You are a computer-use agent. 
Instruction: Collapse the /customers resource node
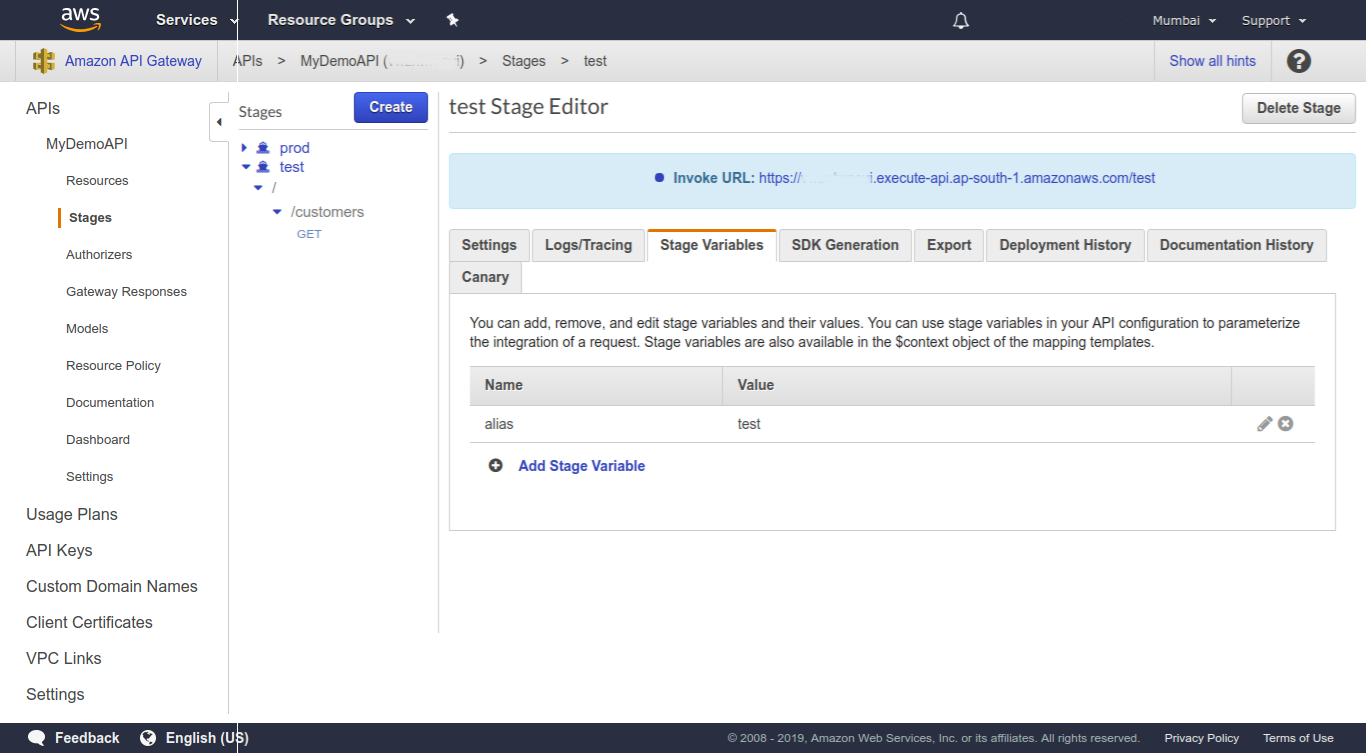(x=277, y=212)
